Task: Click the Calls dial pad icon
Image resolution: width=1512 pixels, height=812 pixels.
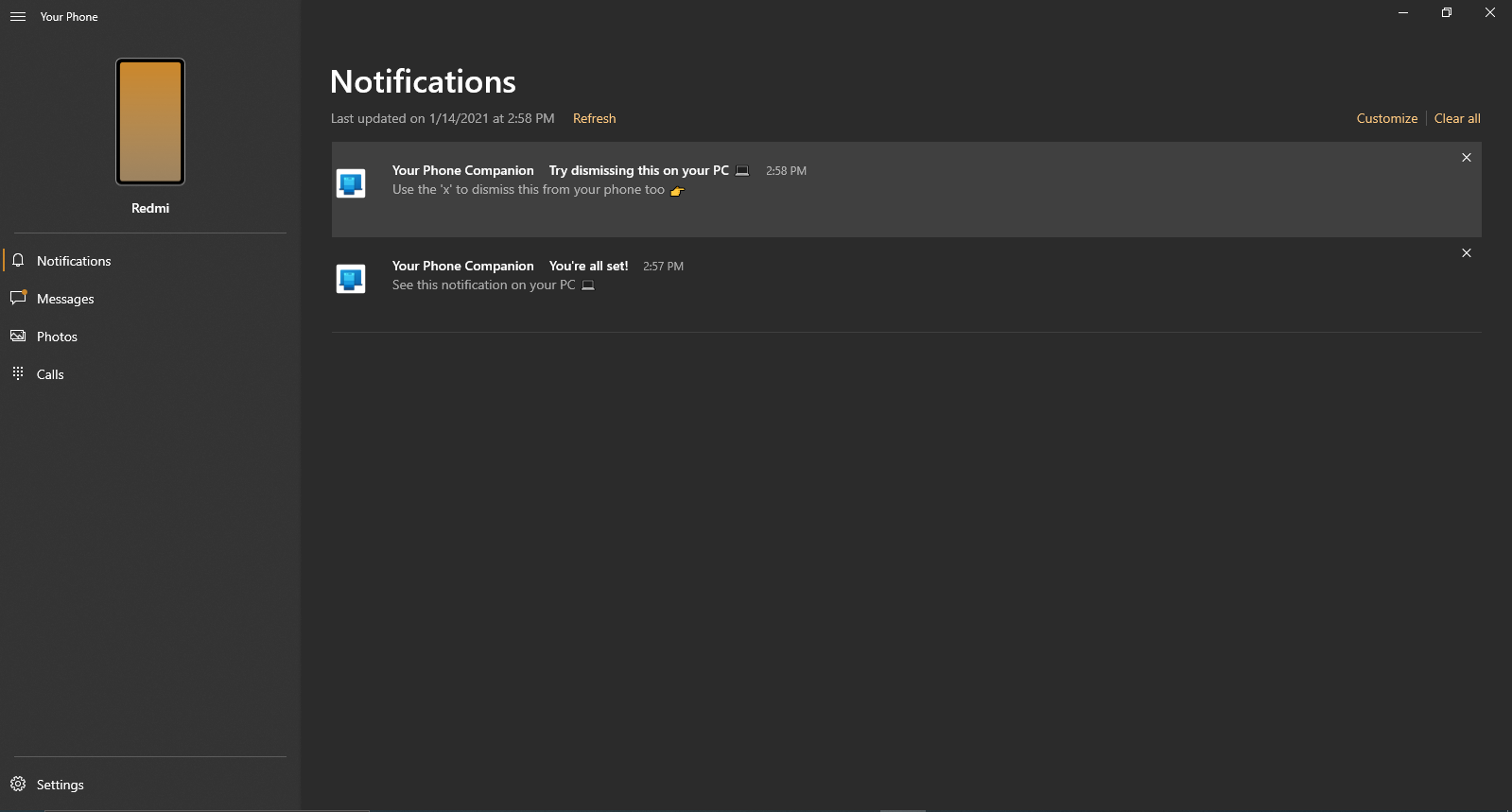Action: coord(18,373)
